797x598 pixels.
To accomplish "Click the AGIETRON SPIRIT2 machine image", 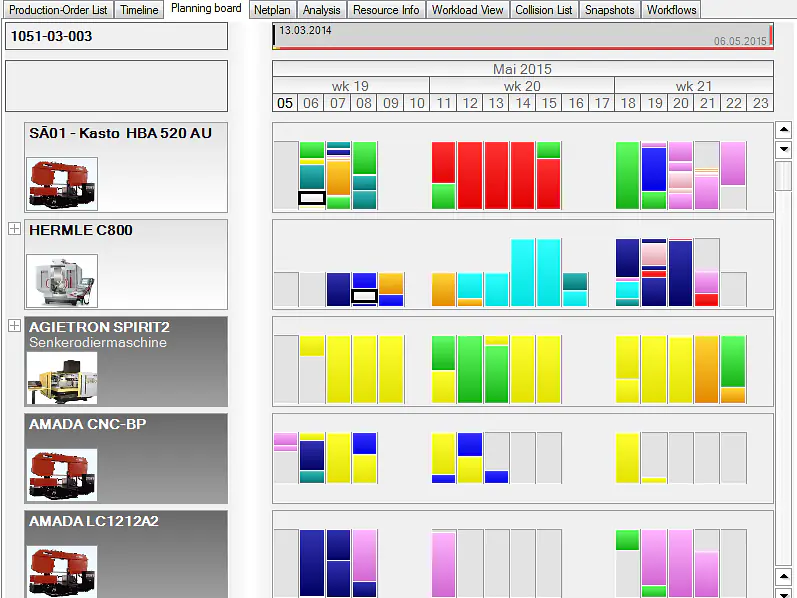I will [x=62, y=377].
